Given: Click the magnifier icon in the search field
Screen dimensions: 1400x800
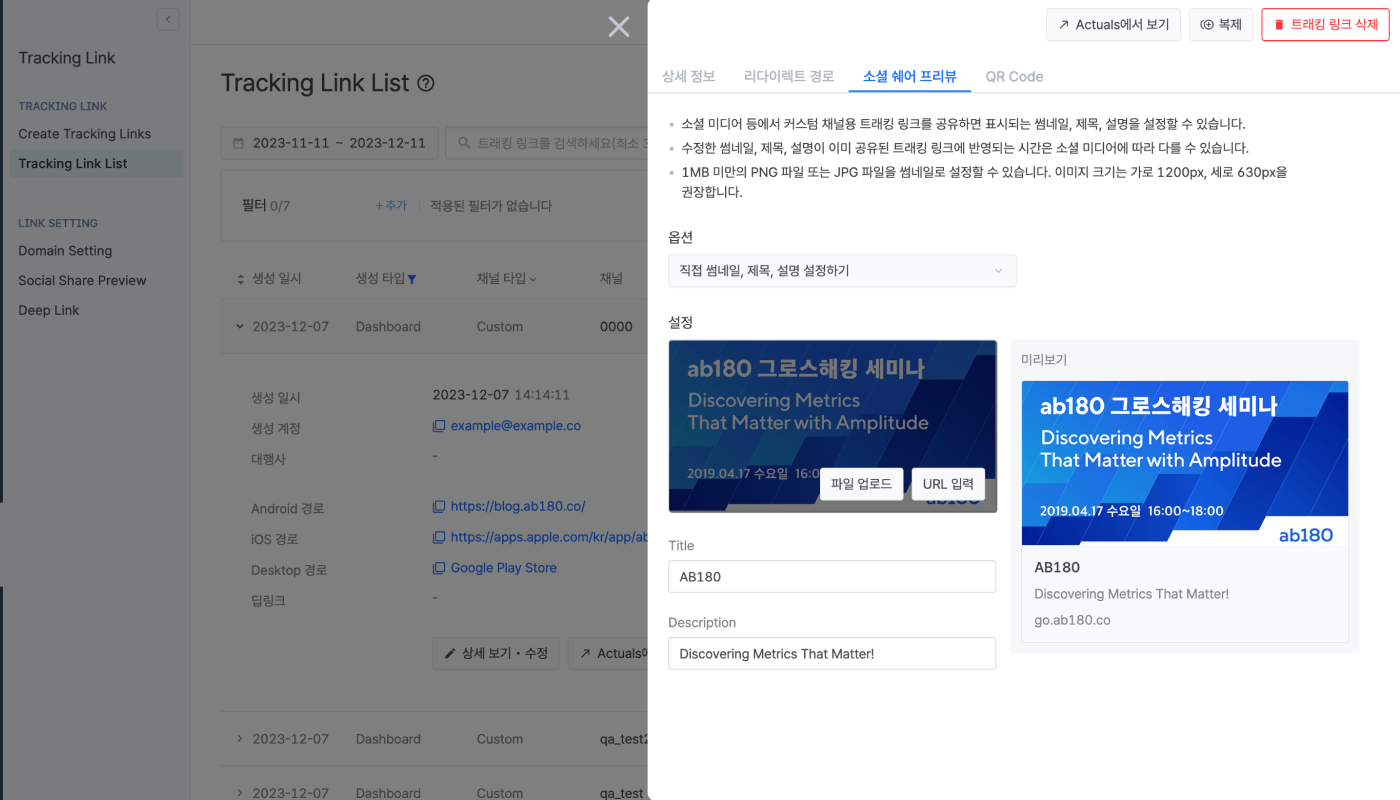Looking at the screenshot, I should pos(464,144).
